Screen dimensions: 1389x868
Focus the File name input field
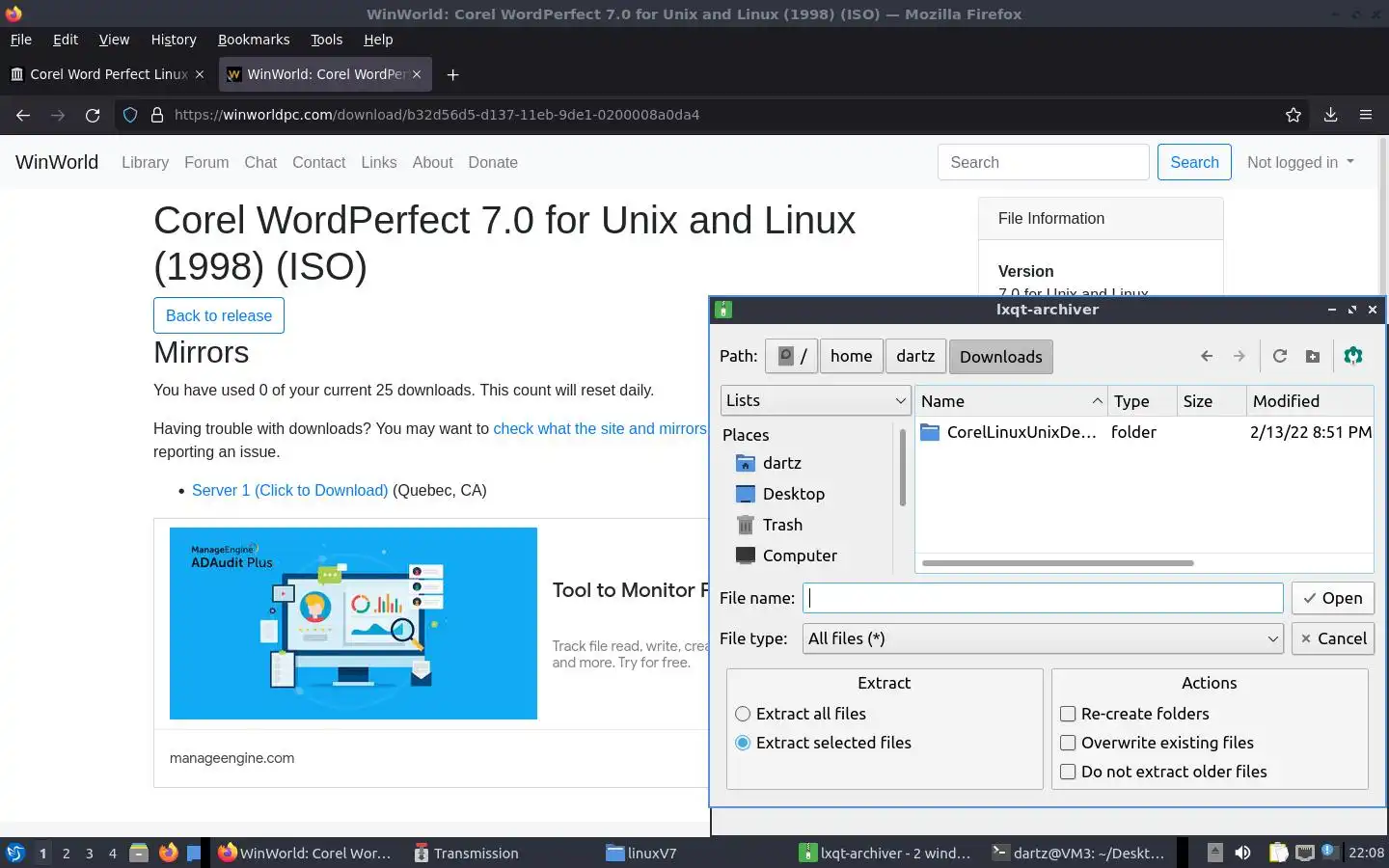(1043, 598)
